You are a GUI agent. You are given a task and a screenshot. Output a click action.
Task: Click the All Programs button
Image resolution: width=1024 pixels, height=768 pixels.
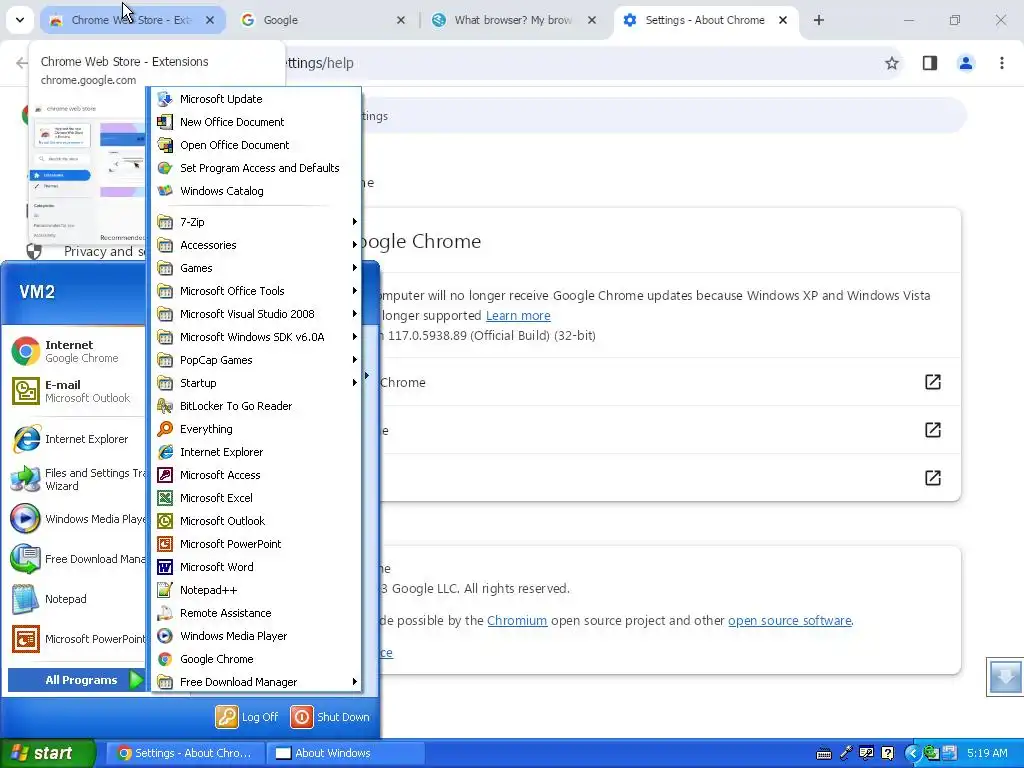coord(76,680)
